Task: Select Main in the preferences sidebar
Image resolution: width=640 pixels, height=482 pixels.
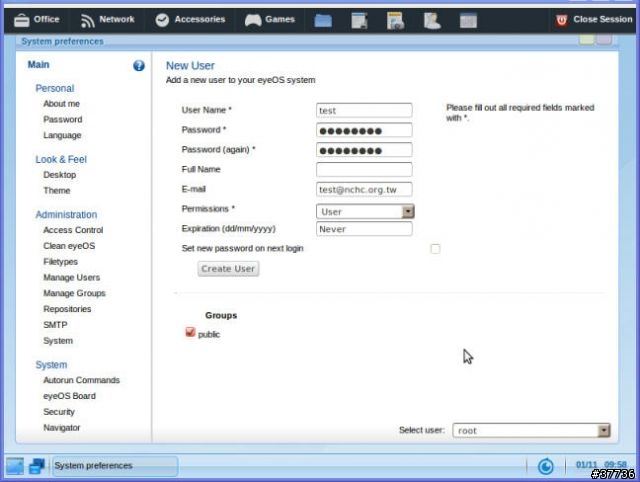Action: pyautogui.click(x=38, y=64)
